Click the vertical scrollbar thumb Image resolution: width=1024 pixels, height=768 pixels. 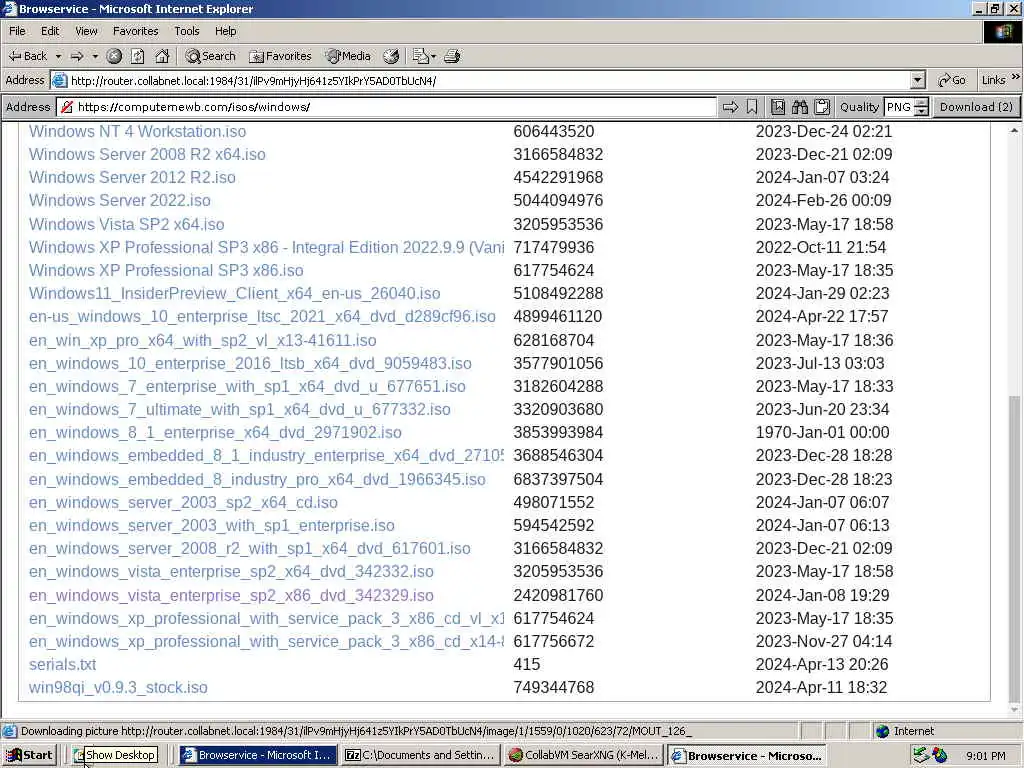(x=1014, y=547)
